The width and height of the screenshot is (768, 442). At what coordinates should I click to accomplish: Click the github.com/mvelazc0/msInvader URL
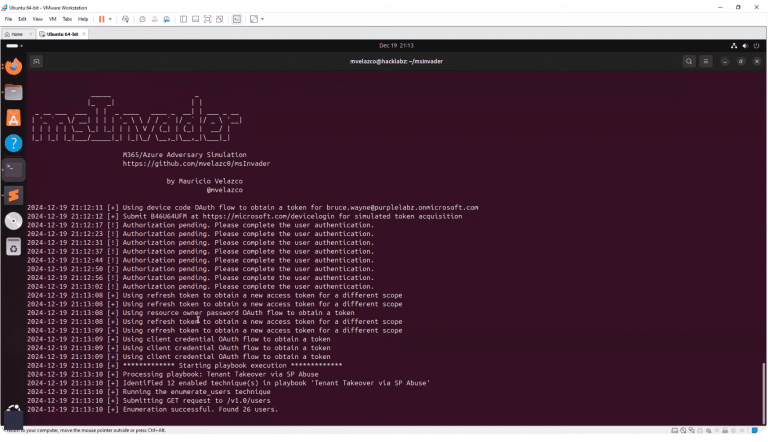(196, 164)
